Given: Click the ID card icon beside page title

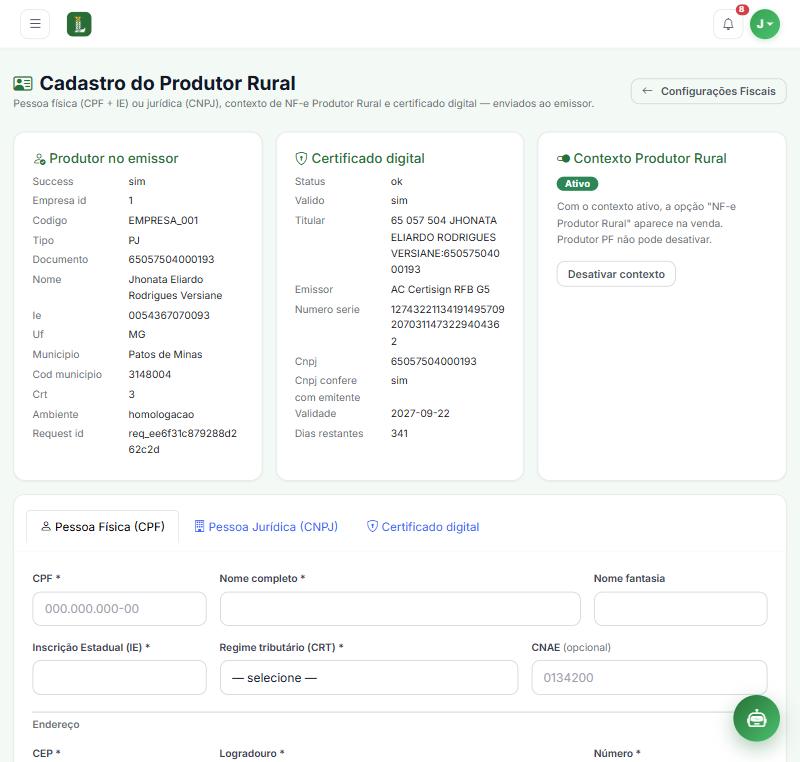Looking at the screenshot, I should [23, 83].
